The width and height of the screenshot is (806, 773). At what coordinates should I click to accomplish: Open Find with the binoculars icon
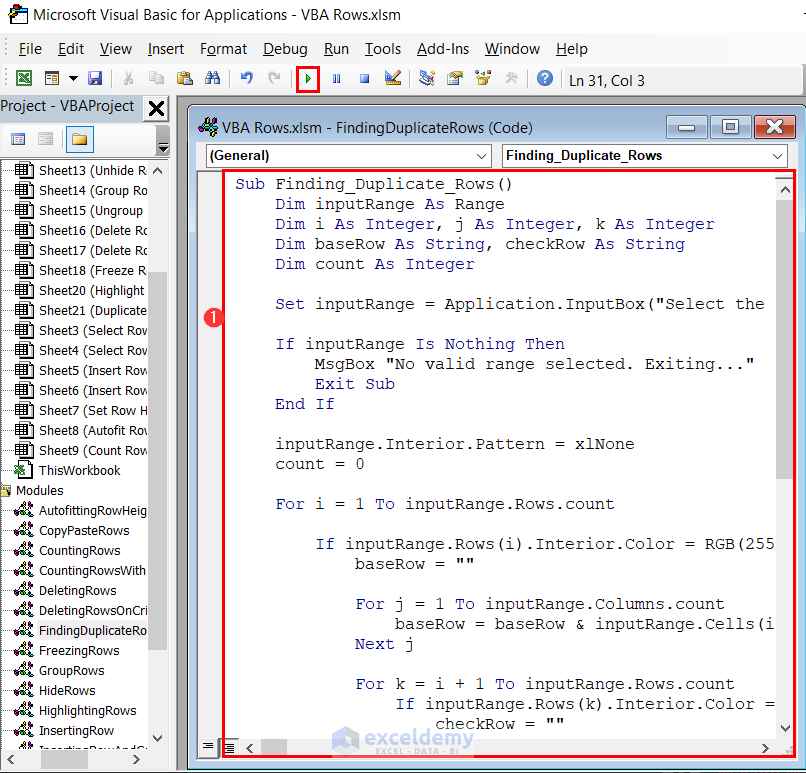[x=212, y=78]
